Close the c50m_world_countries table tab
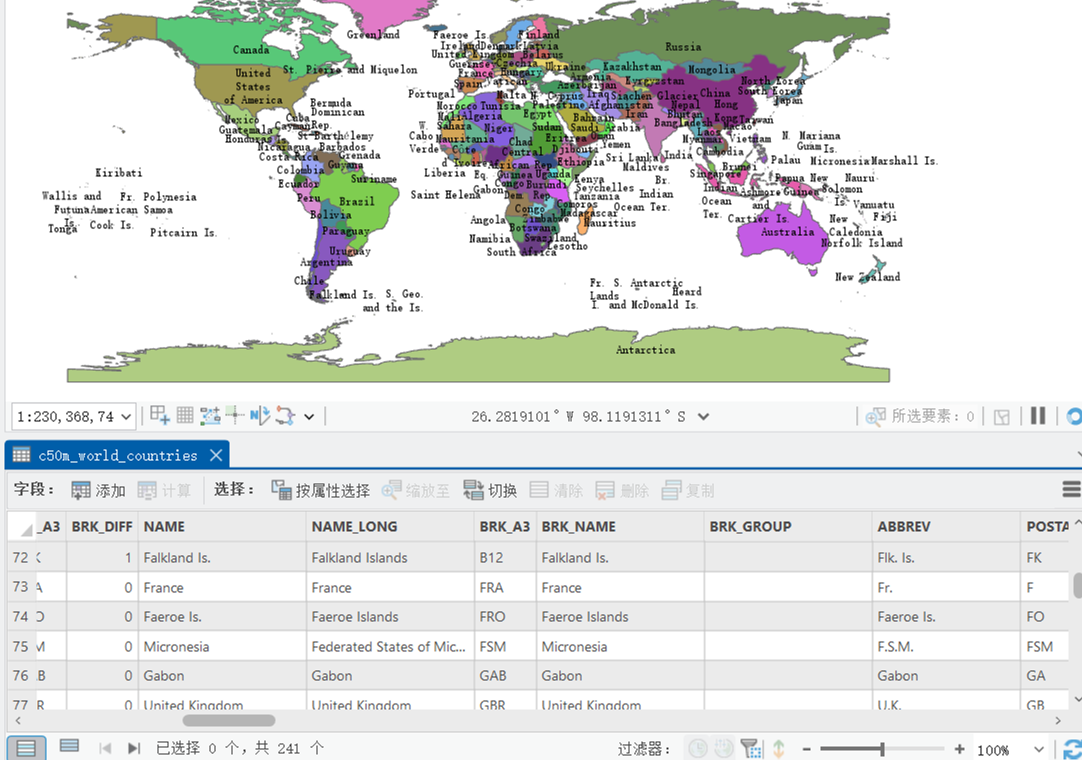The width and height of the screenshot is (1083, 761). pos(216,455)
